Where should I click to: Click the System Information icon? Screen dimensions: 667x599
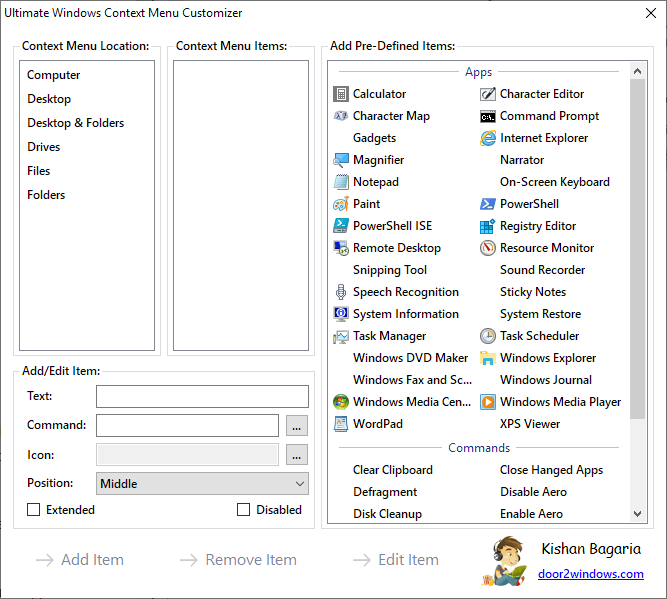point(341,314)
